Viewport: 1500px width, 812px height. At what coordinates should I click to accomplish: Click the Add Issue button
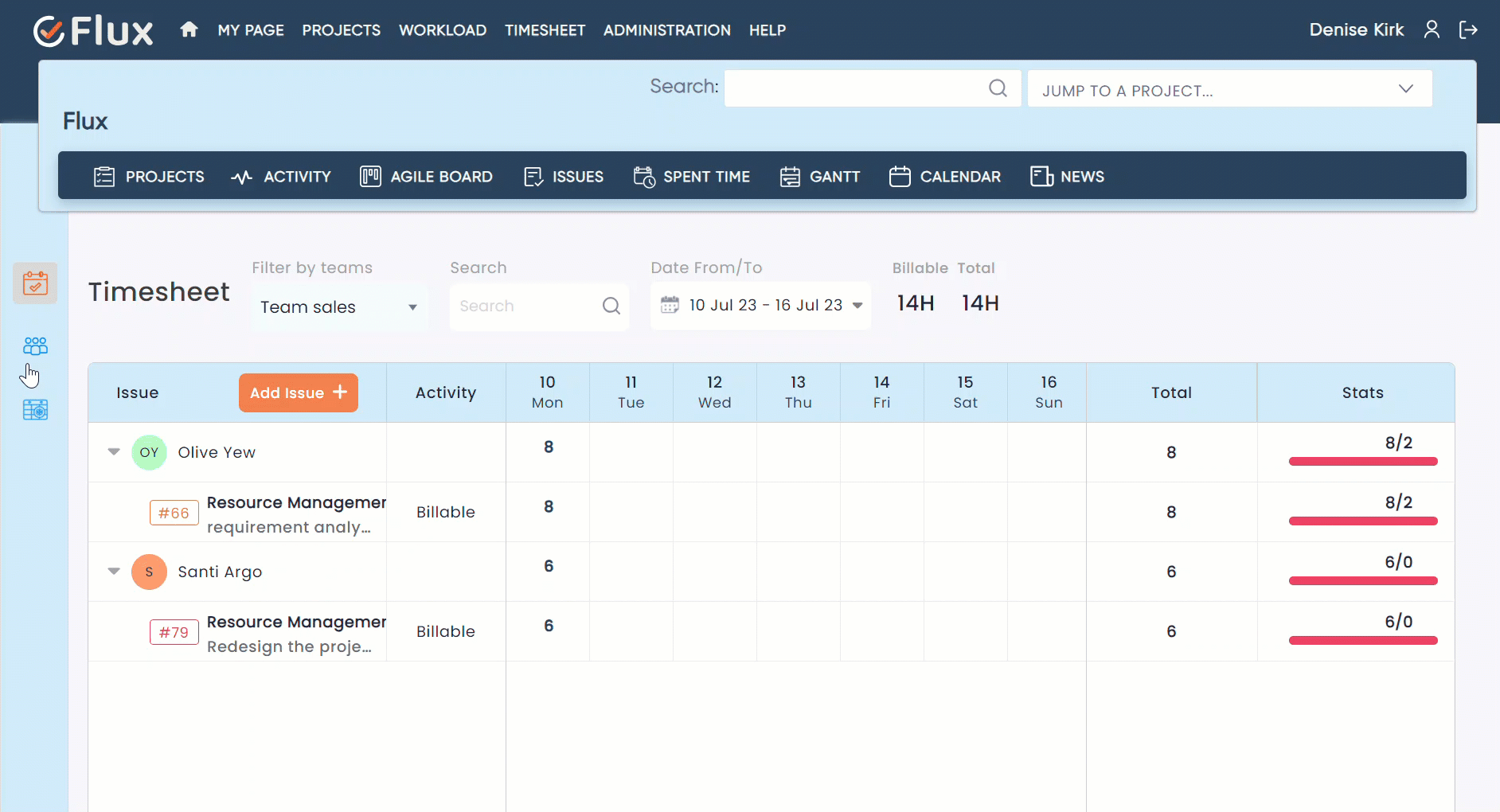tap(298, 393)
